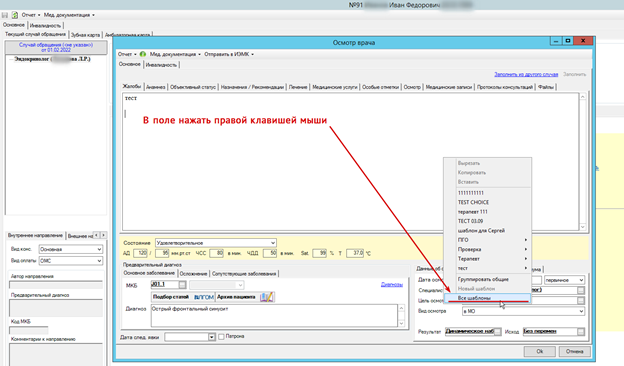Click into the АД systolic pressure field
This screenshot has height=366, width=624.
pos(140,253)
